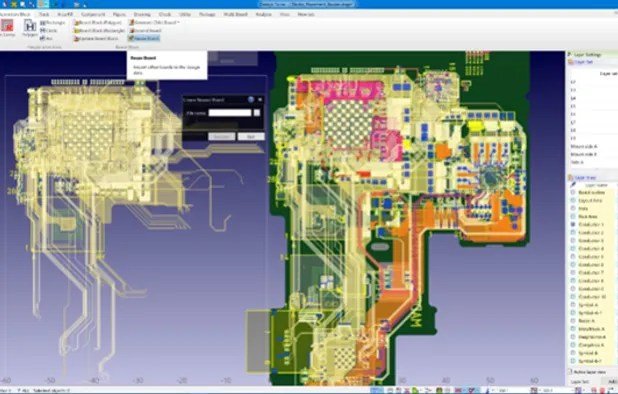Open the Check ribbon tab
This screenshot has width=618, height=394.
(165, 14)
